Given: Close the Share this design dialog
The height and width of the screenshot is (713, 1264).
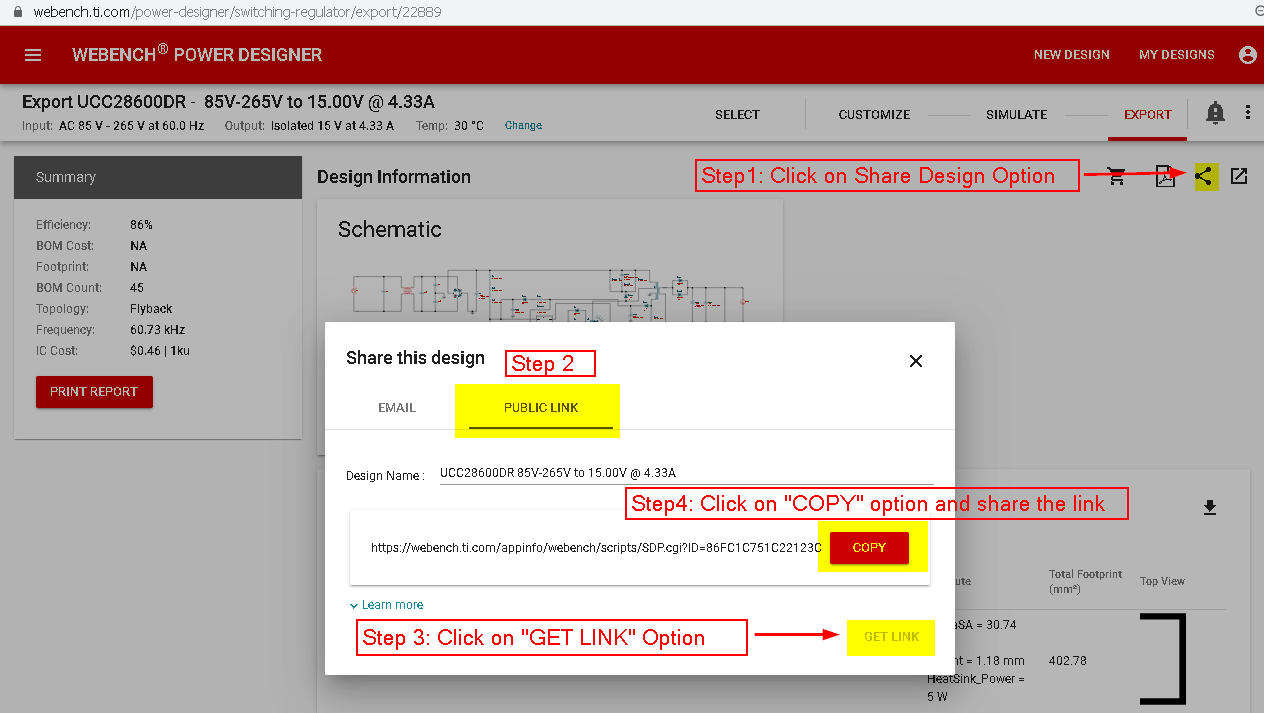Looking at the screenshot, I should click(x=915, y=361).
